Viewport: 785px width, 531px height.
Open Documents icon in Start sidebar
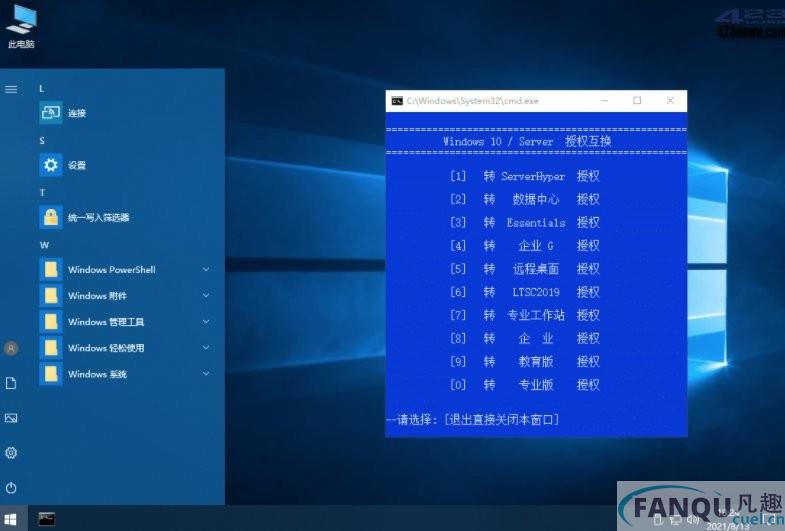click(x=11, y=383)
